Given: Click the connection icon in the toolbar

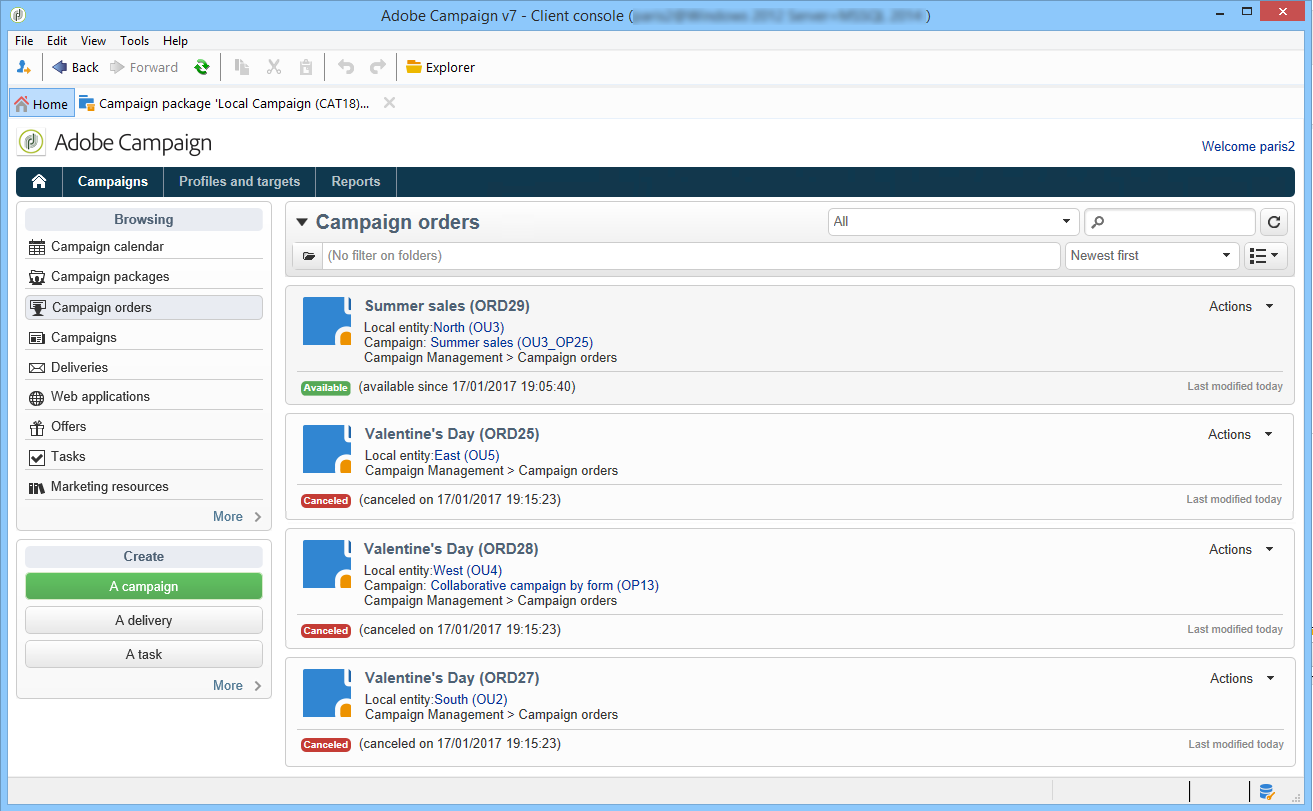Looking at the screenshot, I should pos(24,67).
